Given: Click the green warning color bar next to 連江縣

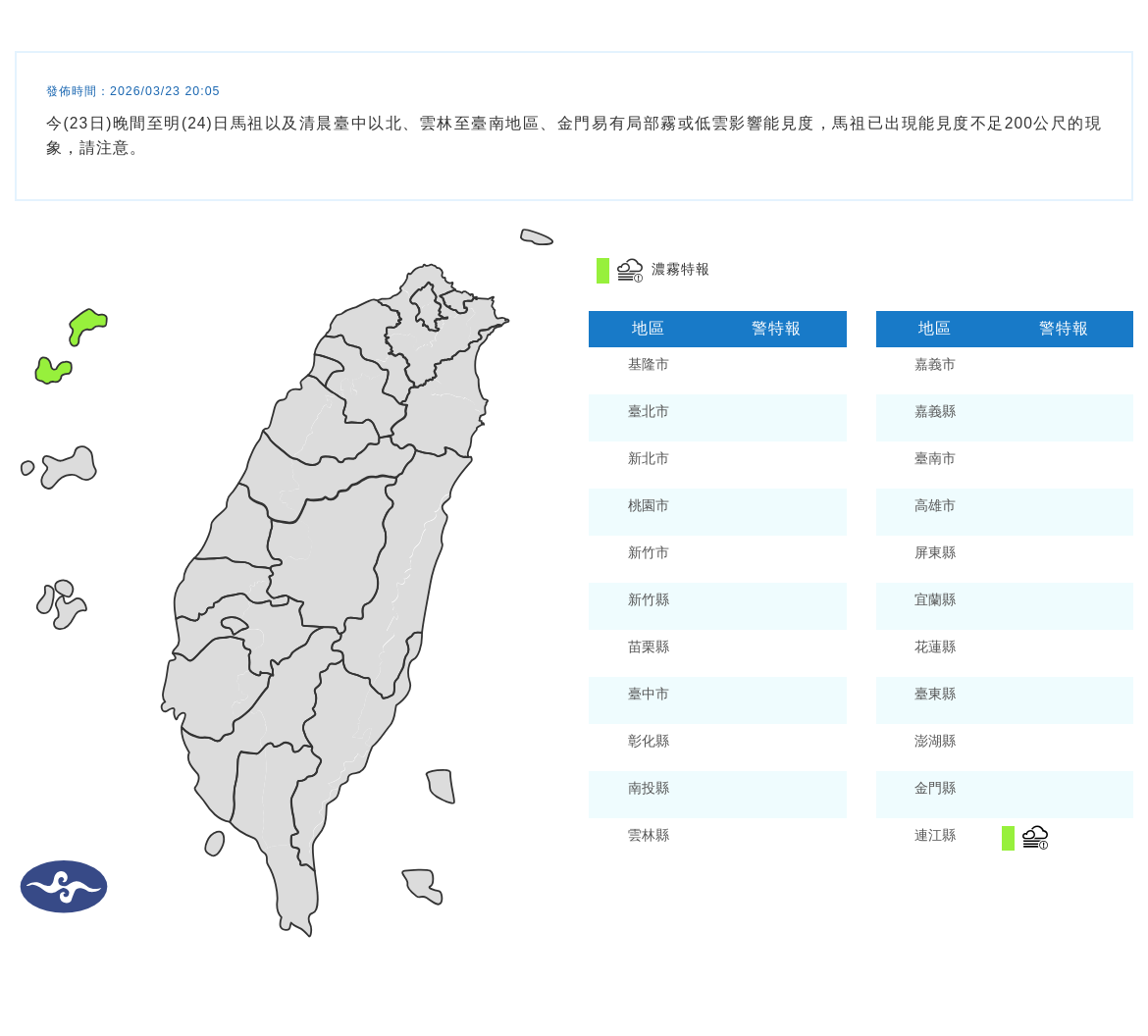Looking at the screenshot, I should (x=1007, y=837).
